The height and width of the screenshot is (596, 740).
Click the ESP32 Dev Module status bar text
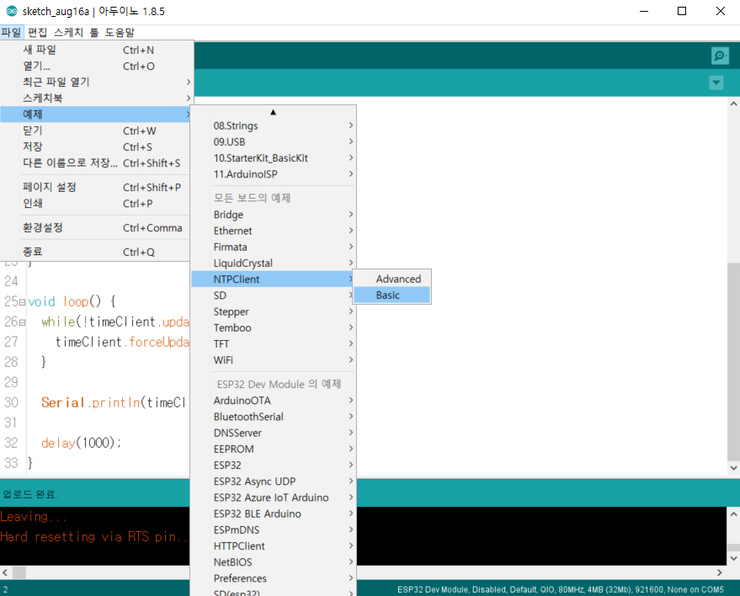point(560,589)
